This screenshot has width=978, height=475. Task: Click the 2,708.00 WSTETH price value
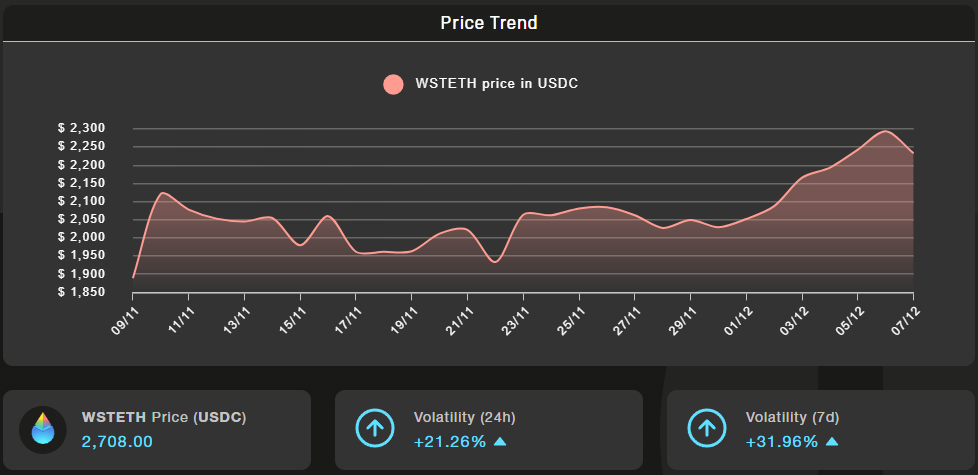[x=117, y=441]
